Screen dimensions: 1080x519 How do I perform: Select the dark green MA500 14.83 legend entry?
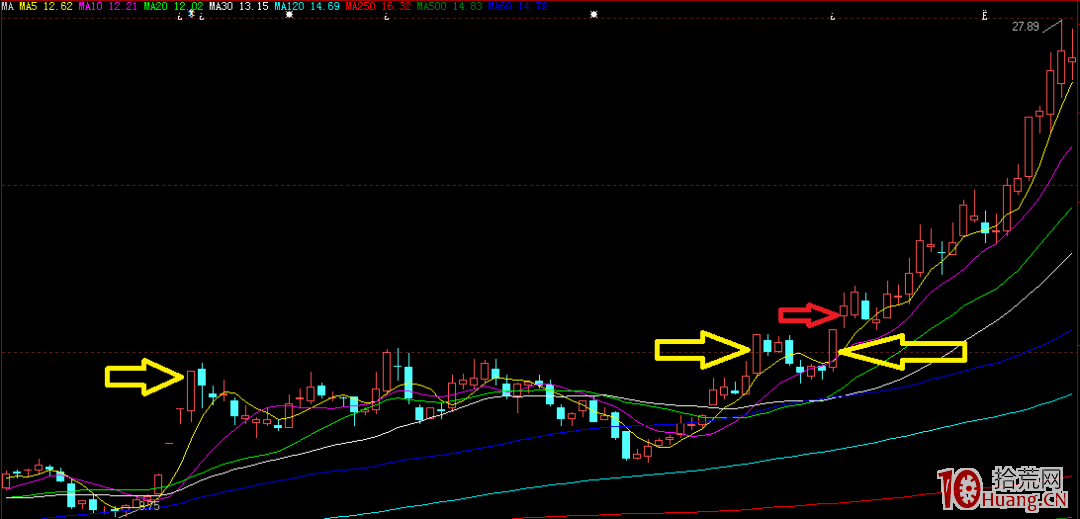pos(448,6)
